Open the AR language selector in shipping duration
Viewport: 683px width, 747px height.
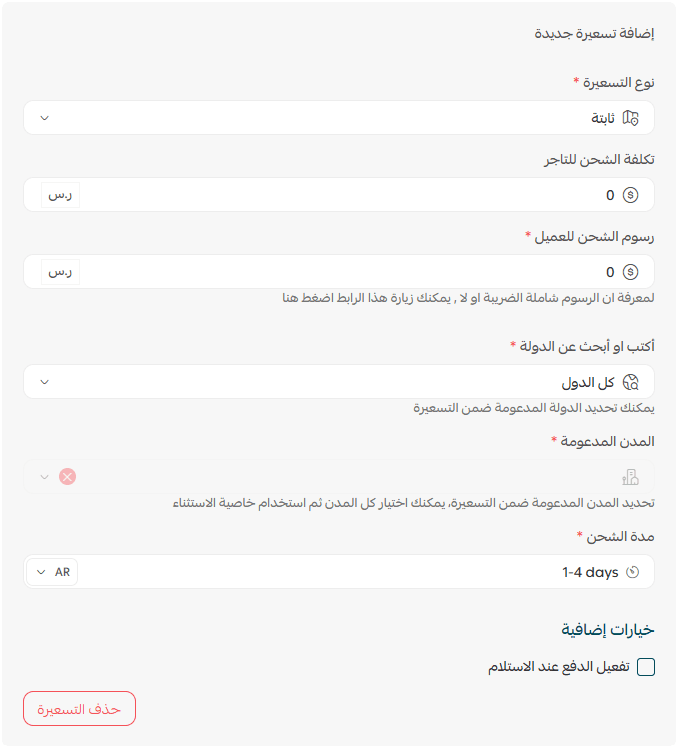pyautogui.click(x=52, y=572)
